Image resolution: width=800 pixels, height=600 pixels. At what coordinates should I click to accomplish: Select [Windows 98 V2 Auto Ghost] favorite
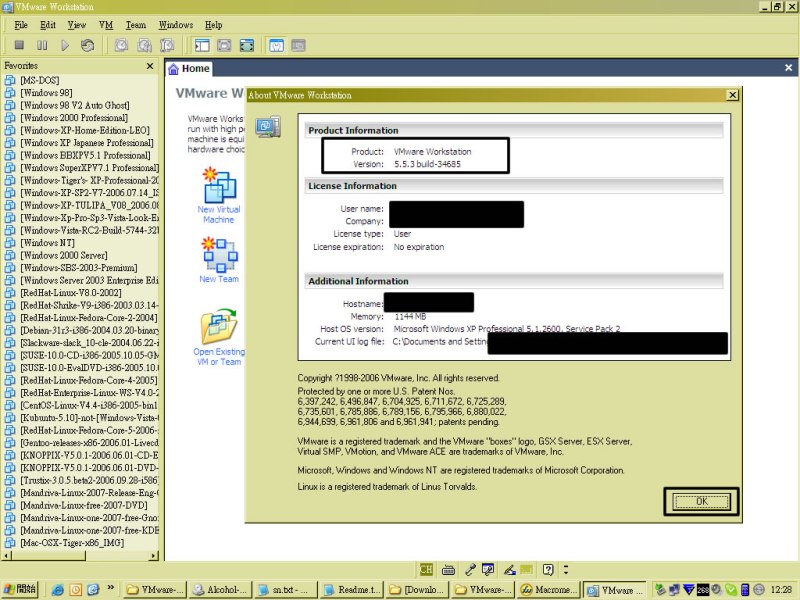pyautogui.click(x=74, y=105)
